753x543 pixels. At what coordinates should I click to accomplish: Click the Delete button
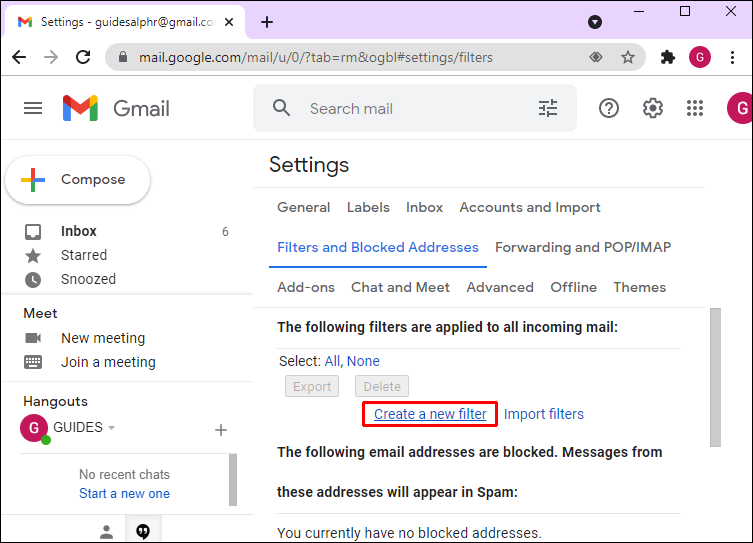pos(382,386)
